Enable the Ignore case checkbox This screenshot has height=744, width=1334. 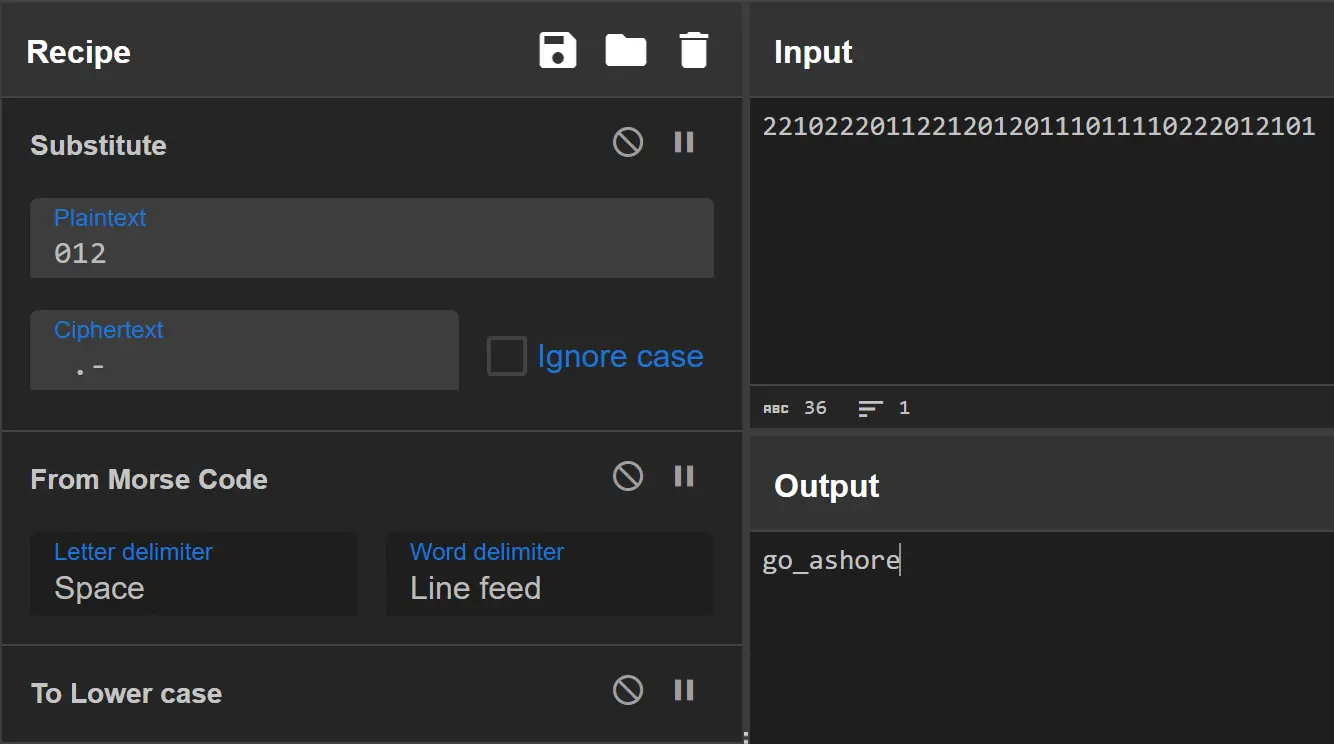click(507, 356)
